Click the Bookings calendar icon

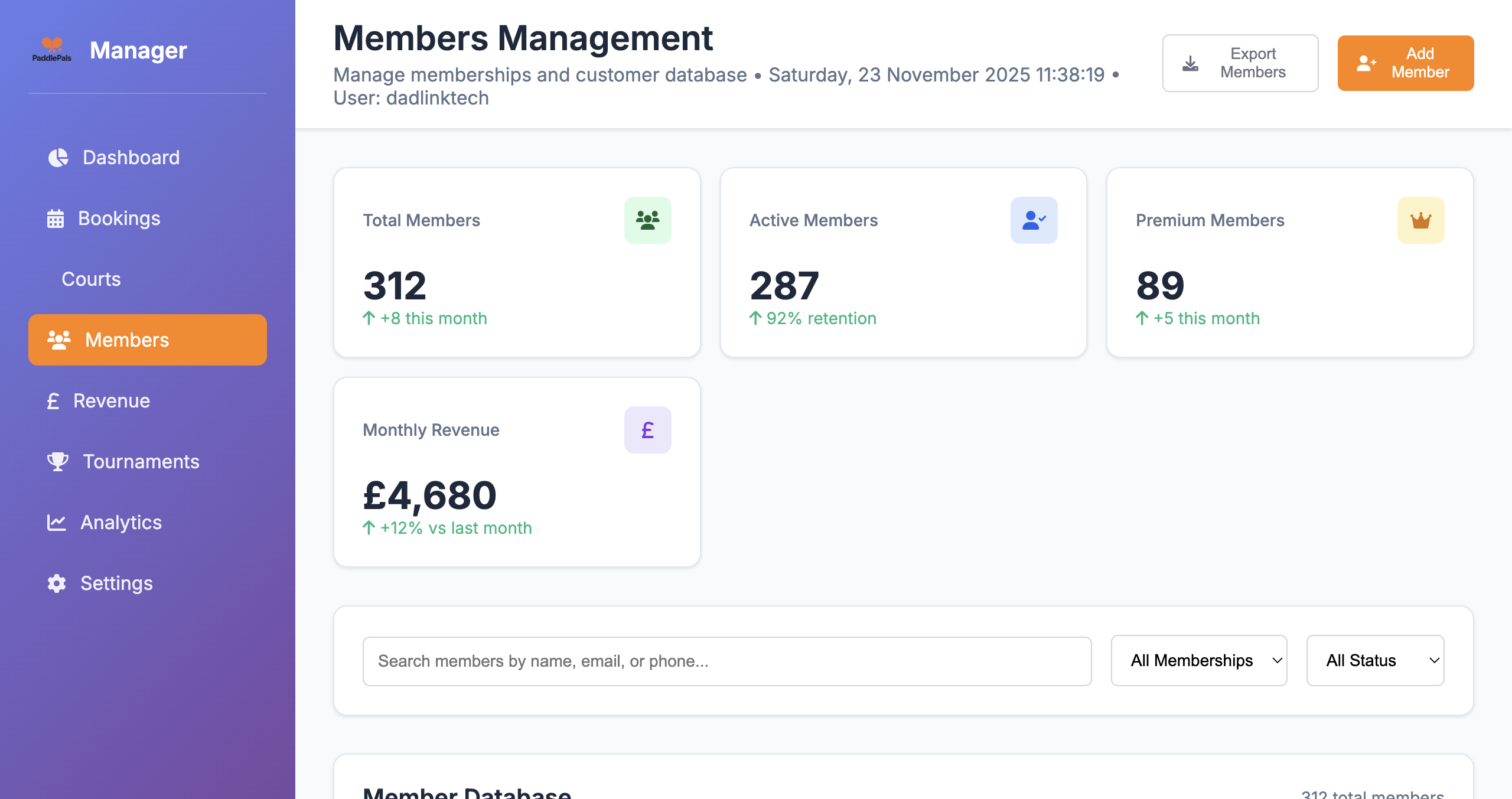point(56,218)
